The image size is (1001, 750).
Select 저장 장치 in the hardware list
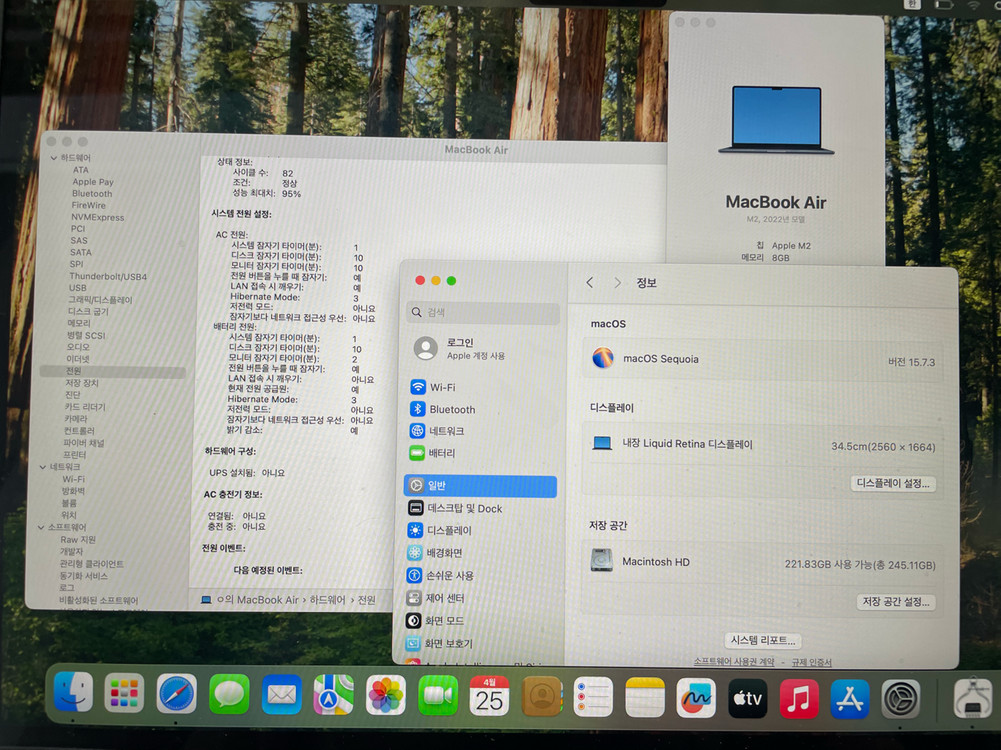point(82,383)
